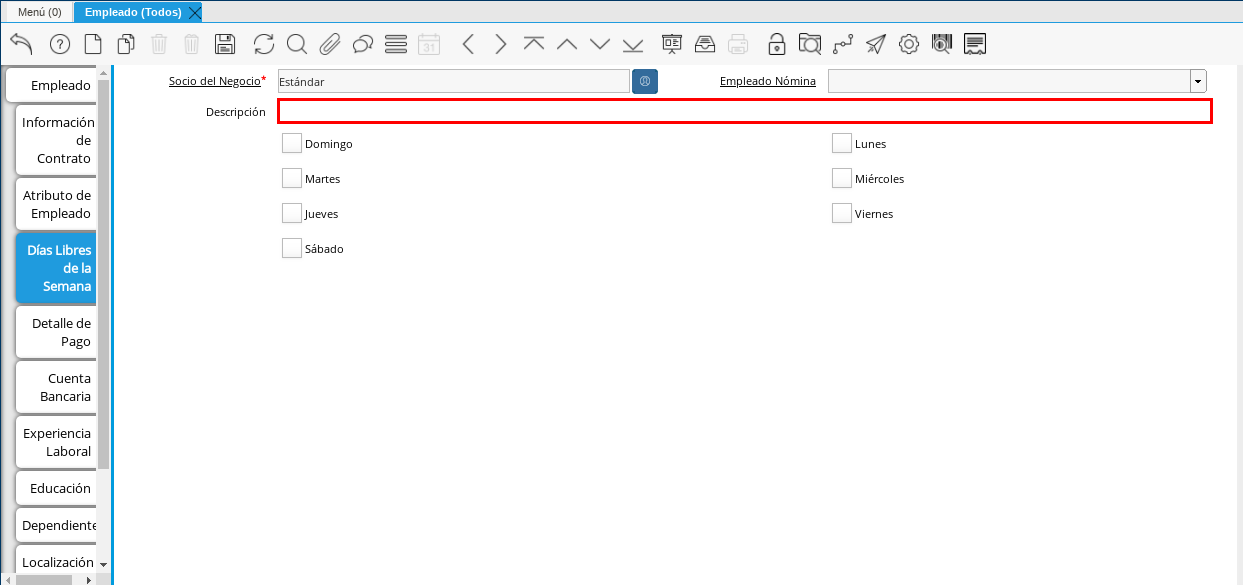
Task: Create a new record with the blank page icon
Action: click(x=93, y=44)
